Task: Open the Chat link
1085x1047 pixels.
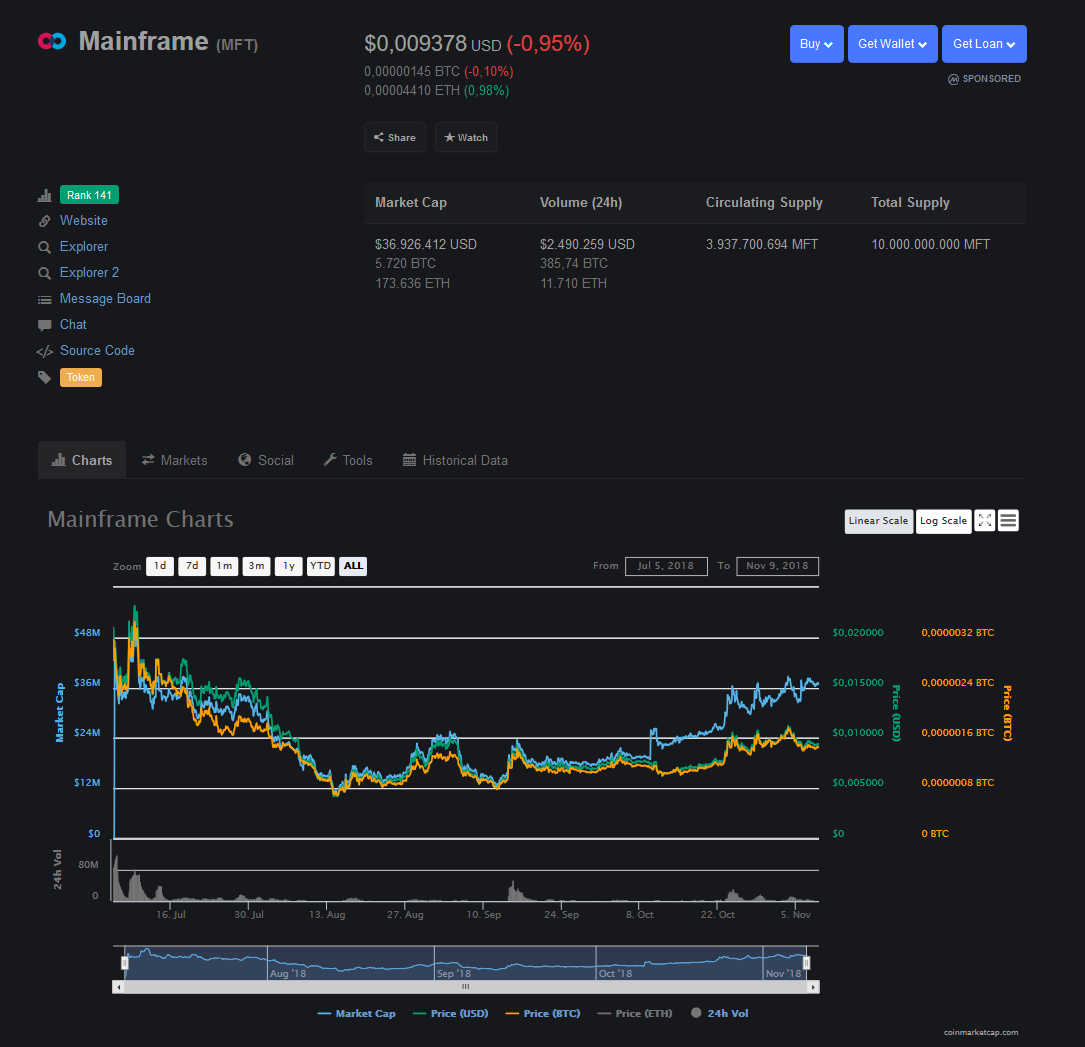Action: click(73, 325)
